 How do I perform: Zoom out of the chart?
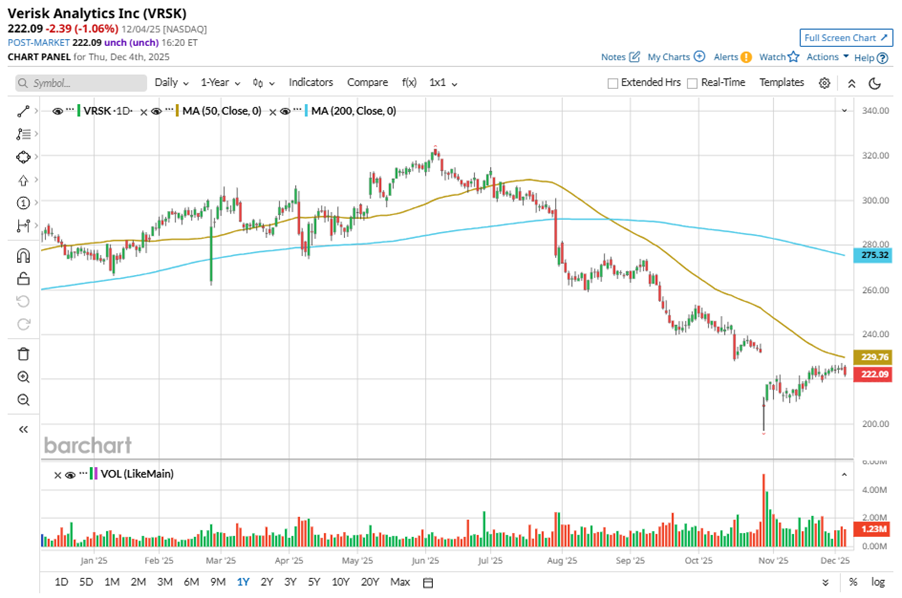pyautogui.click(x=23, y=400)
